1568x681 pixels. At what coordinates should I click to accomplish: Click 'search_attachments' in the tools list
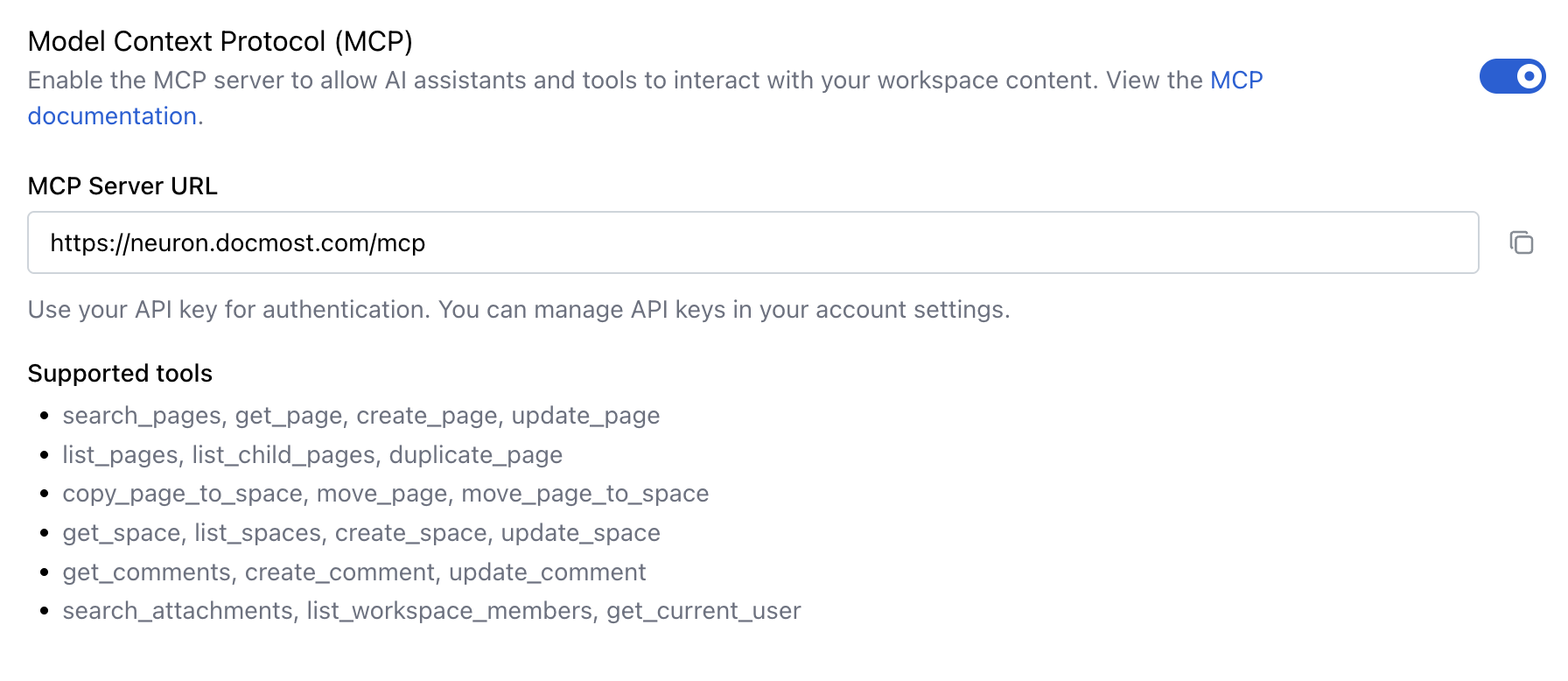click(178, 611)
